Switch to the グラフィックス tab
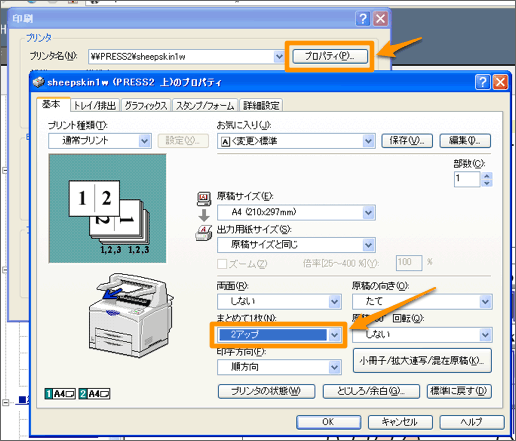 coord(146,106)
